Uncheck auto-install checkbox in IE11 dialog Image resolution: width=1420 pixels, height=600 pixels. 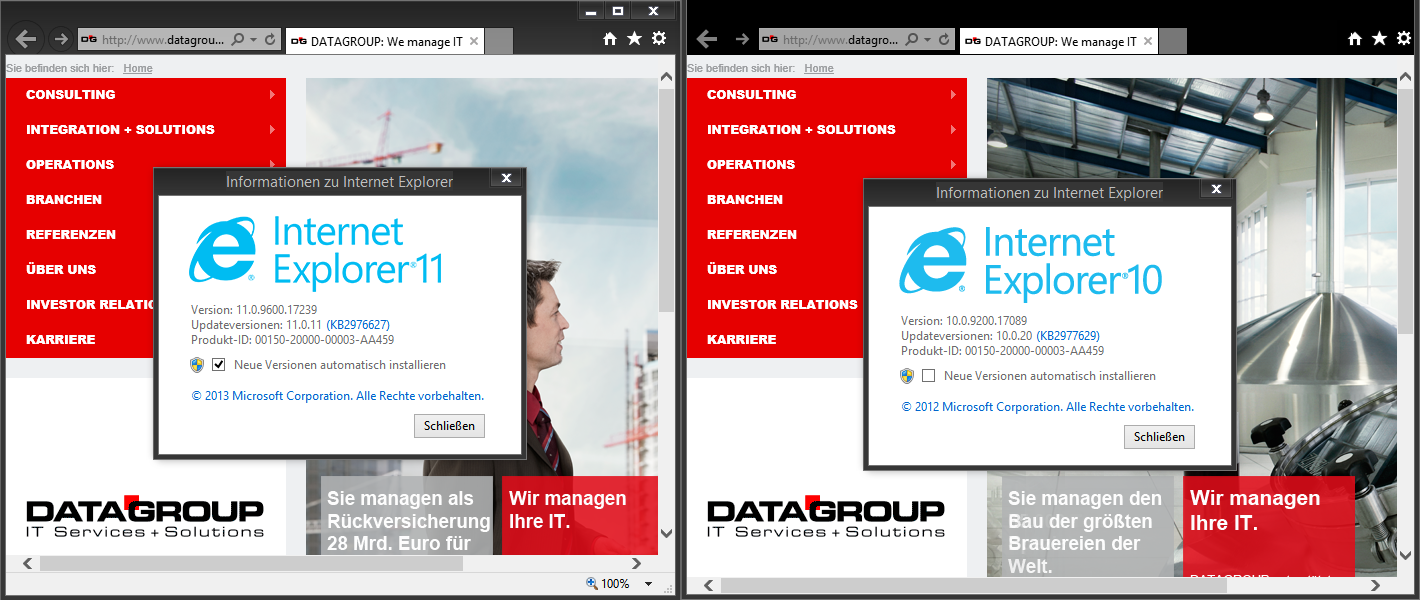click(x=219, y=365)
